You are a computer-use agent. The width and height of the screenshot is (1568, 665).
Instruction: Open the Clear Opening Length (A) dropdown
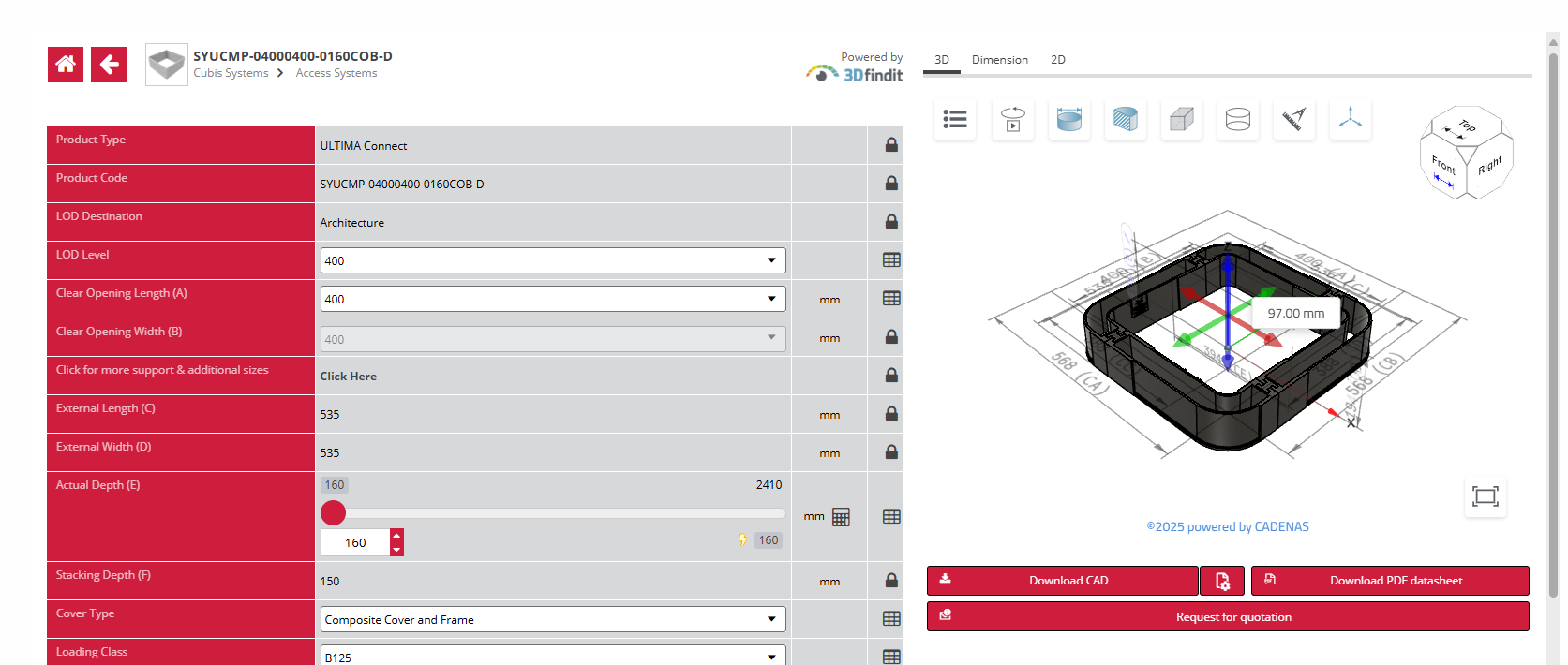553,299
